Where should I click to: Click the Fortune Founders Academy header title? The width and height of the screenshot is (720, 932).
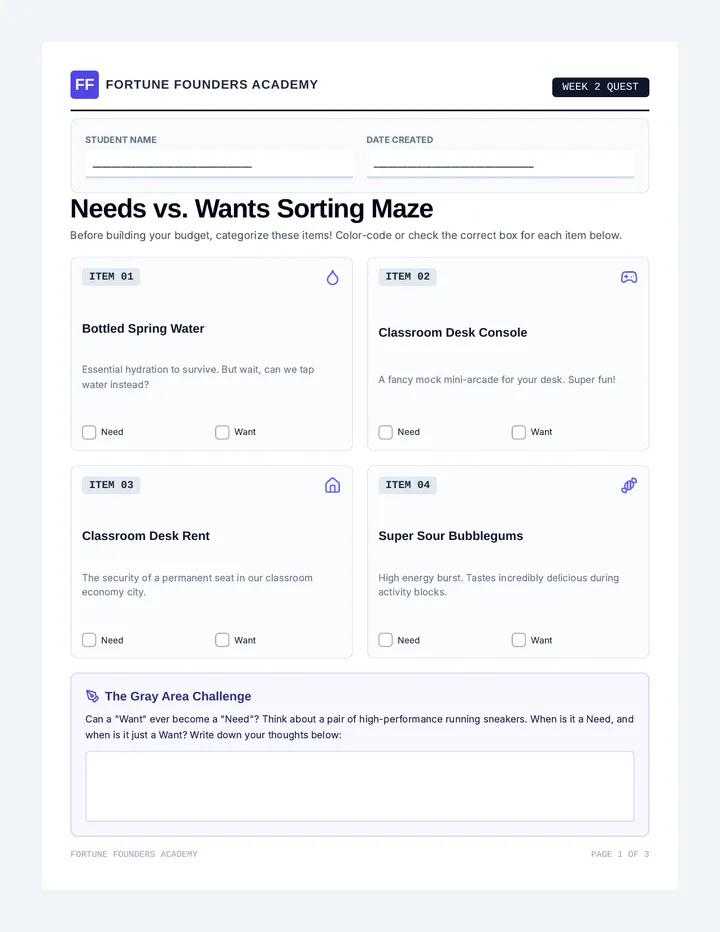point(212,84)
